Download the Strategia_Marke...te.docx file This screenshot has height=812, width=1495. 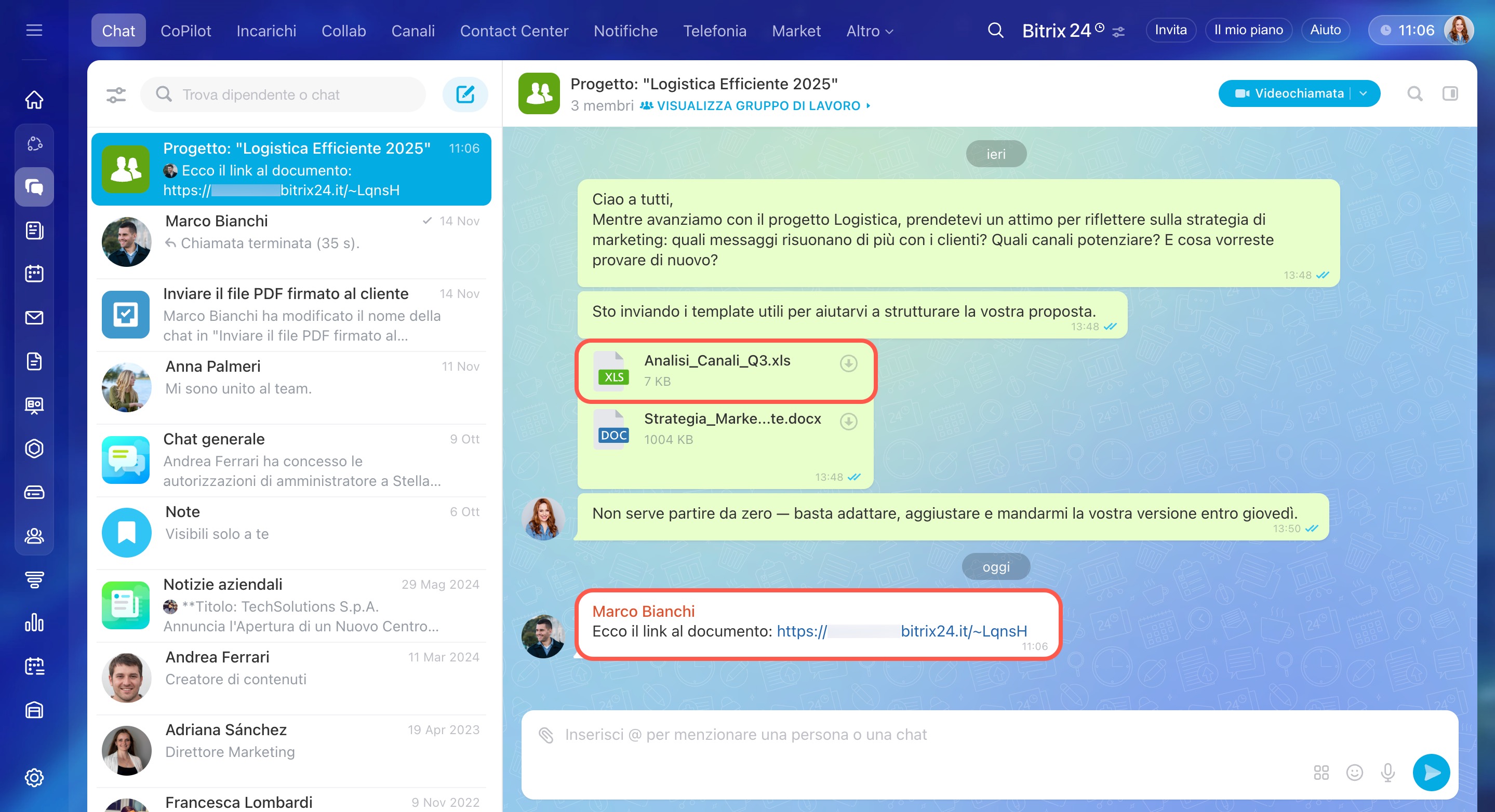pyautogui.click(x=848, y=422)
